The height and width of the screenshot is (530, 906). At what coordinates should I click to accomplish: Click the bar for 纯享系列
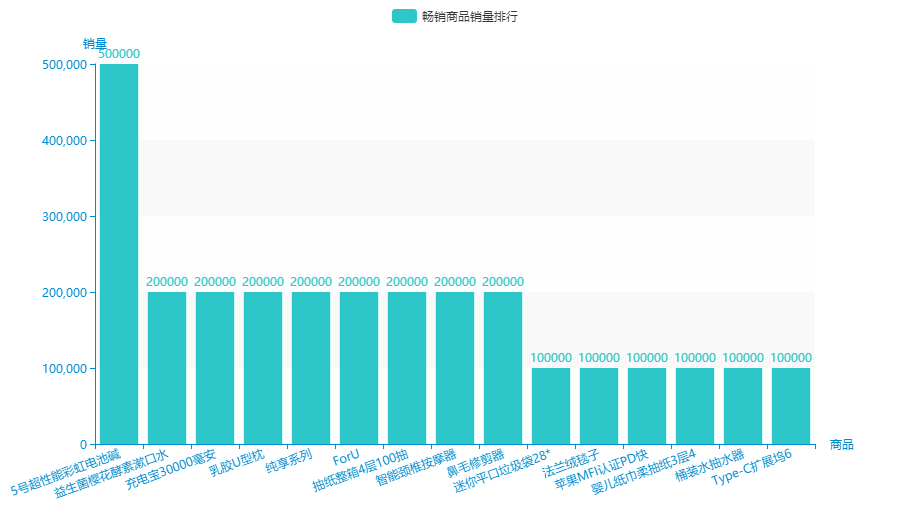pyautogui.click(x=311, y=368)
